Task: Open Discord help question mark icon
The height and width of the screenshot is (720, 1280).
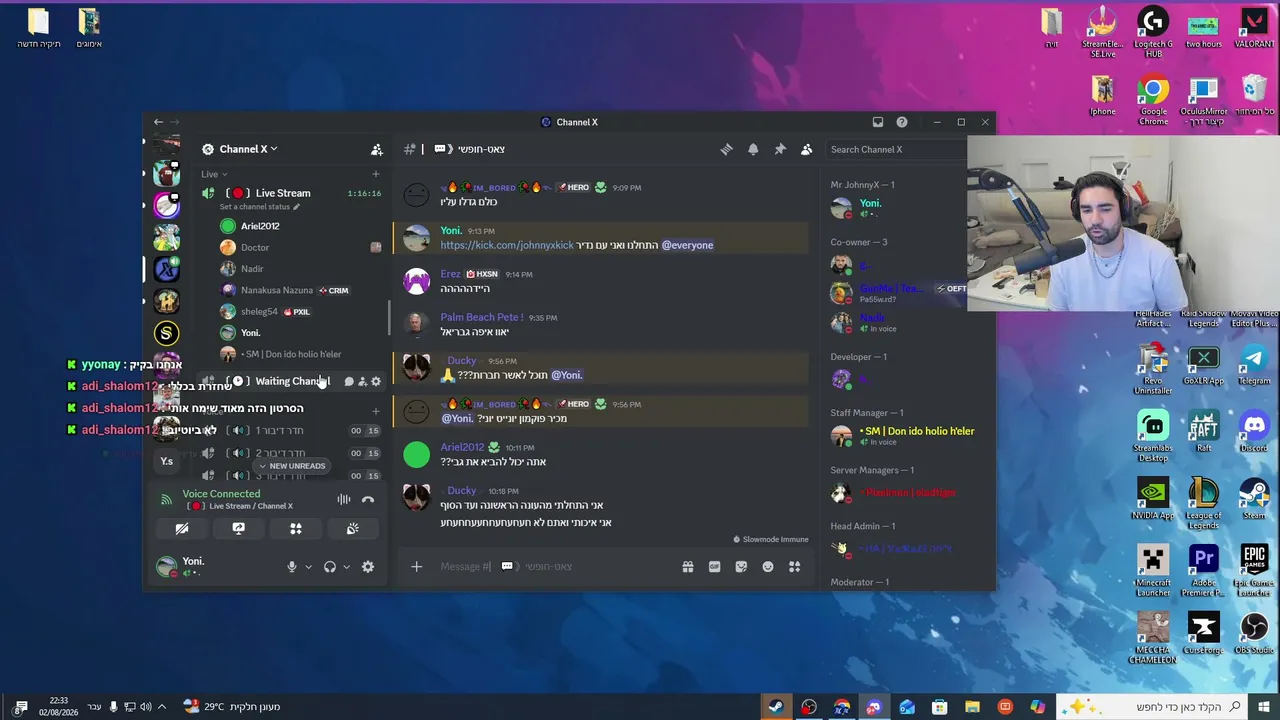Action: (902, 122)
